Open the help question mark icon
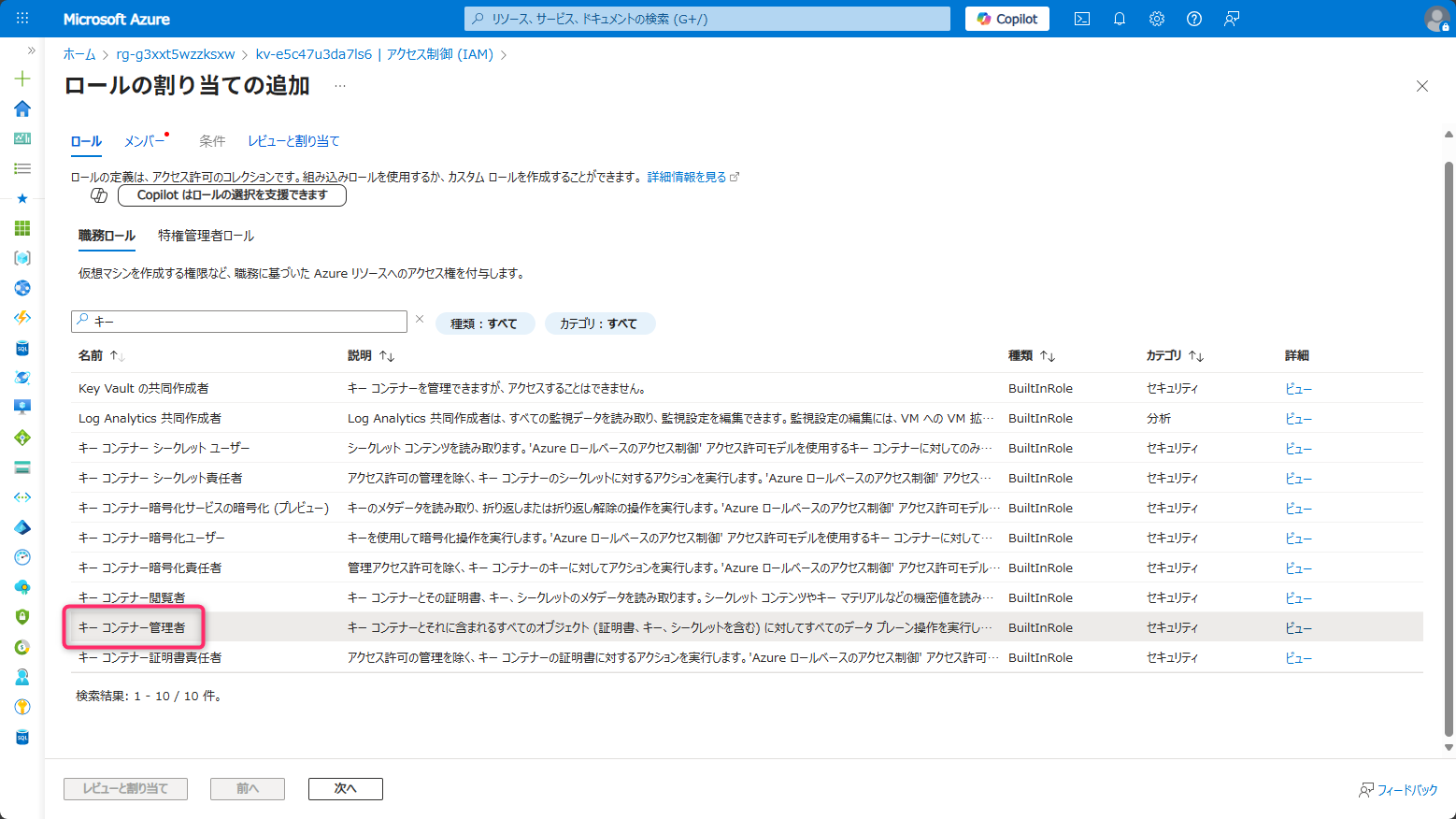The height and width of the screenshot is (819, 1456). (1194, 19)
